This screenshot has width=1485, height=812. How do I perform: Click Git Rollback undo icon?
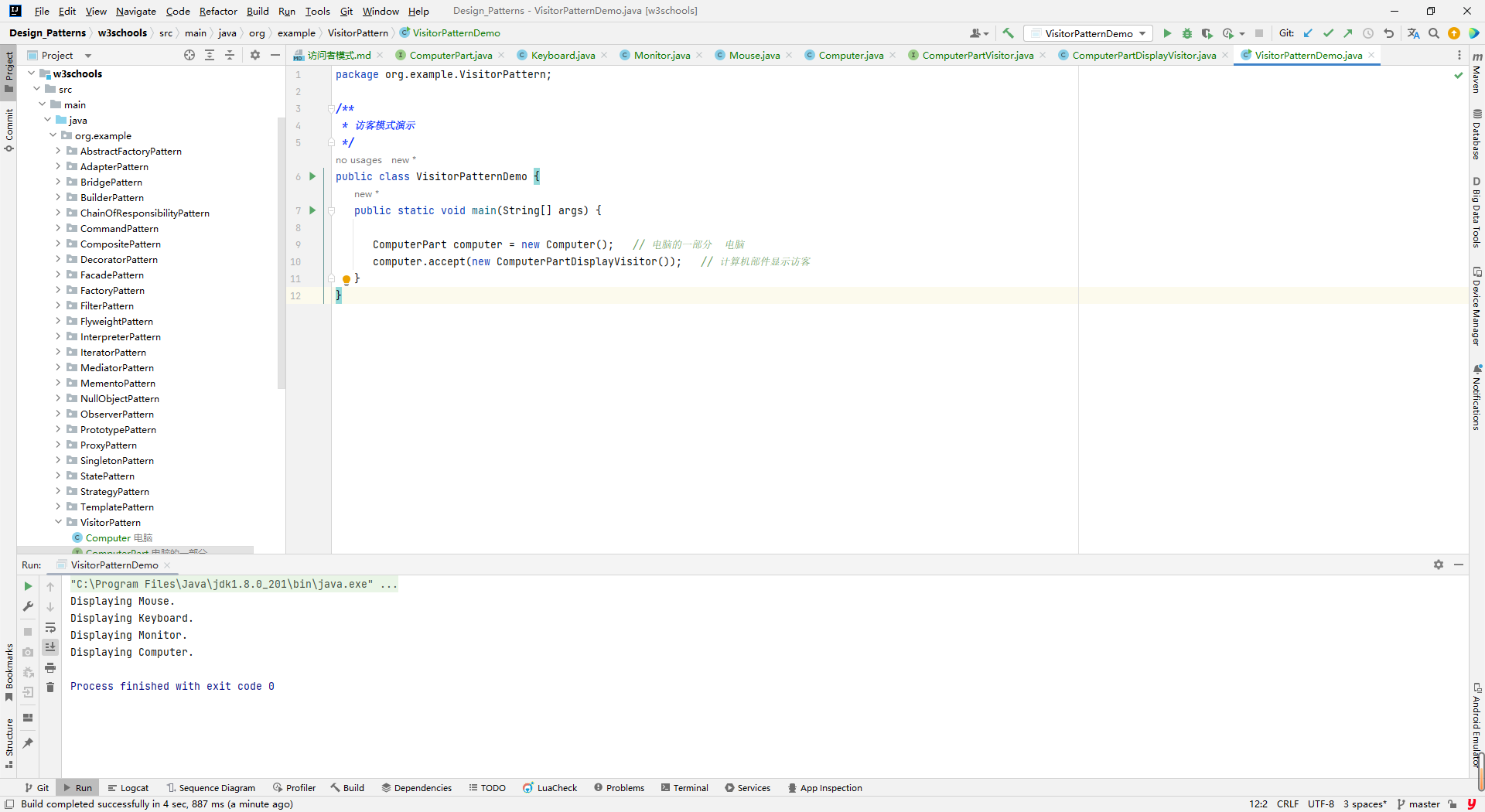[1388, 33]
